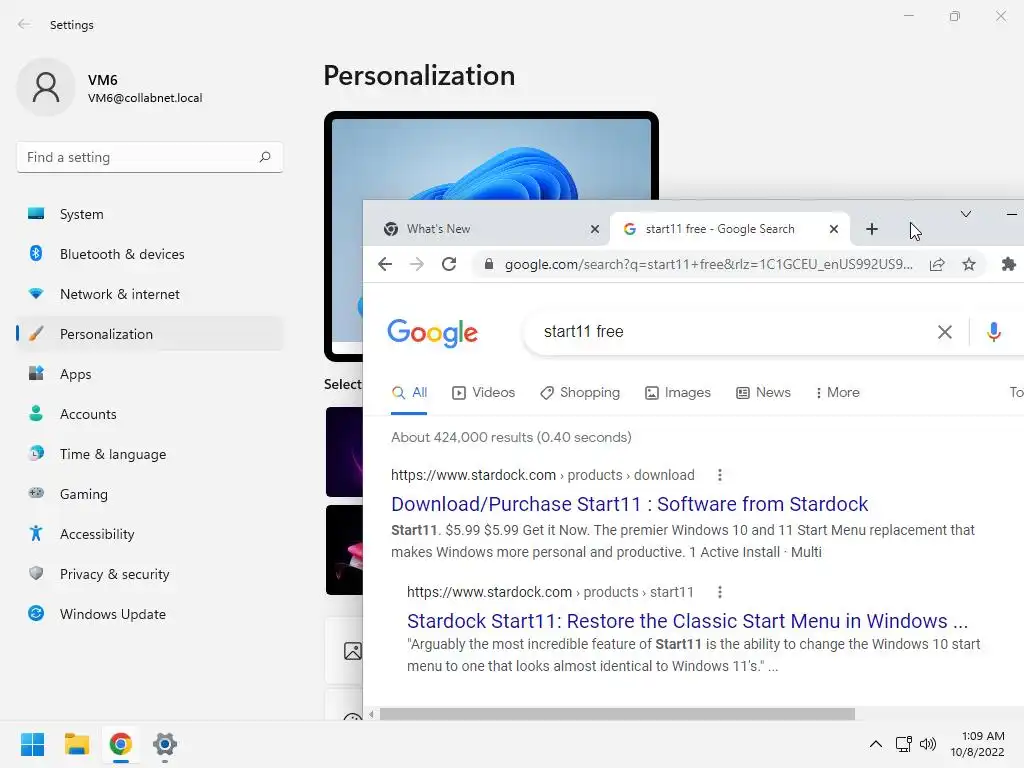Select the All results tab
The width and height of the screenshot is (1024, 768).
point(409,392)
